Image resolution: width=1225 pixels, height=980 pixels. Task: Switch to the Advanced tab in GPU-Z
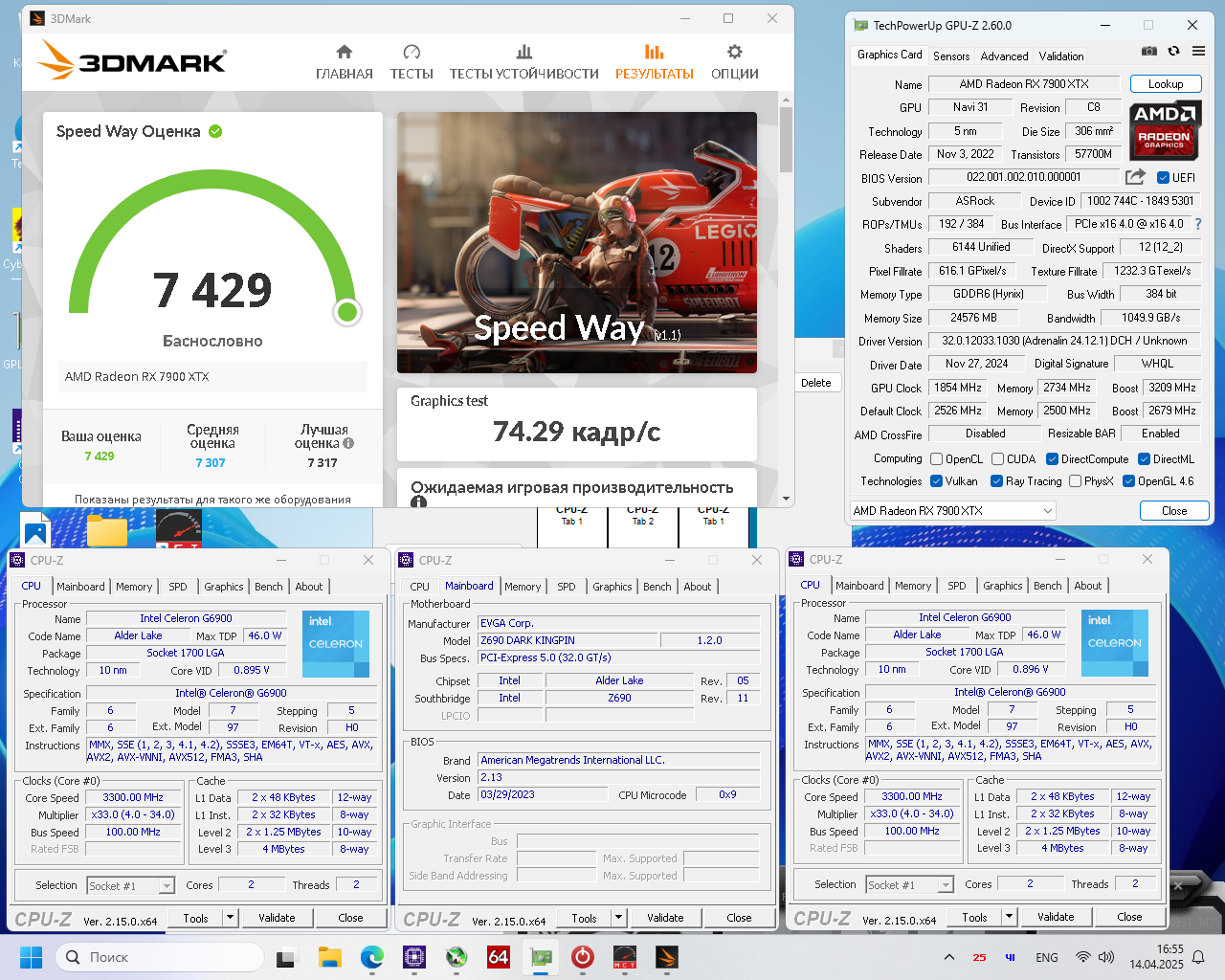pos(1004,56)
